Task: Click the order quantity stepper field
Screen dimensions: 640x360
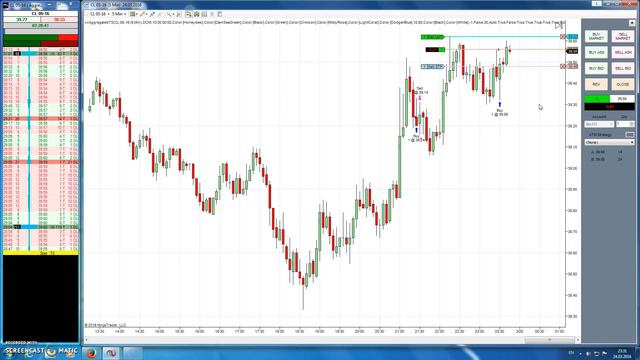Action: click(625, 124)
